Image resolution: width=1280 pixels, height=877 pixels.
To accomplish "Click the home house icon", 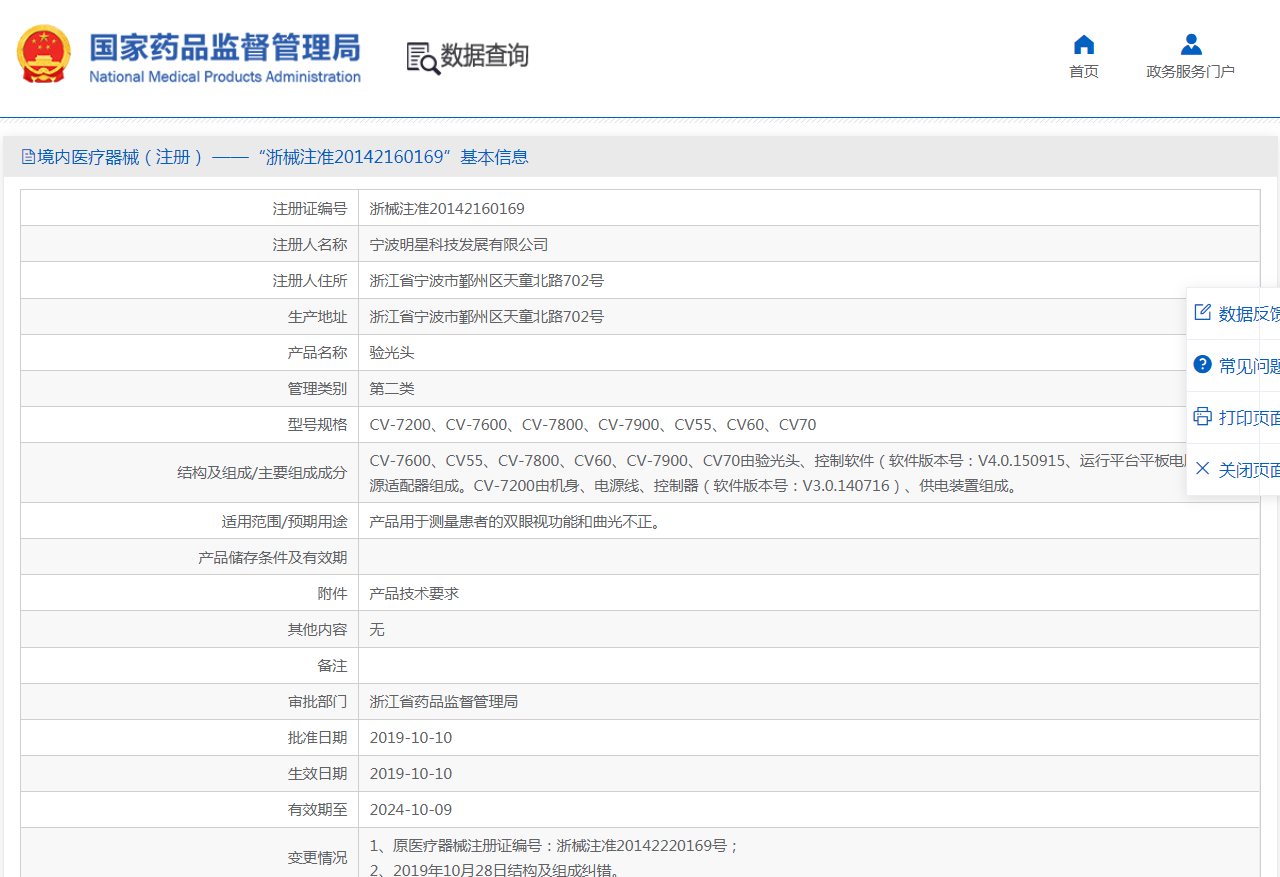I will point(1083,45).
